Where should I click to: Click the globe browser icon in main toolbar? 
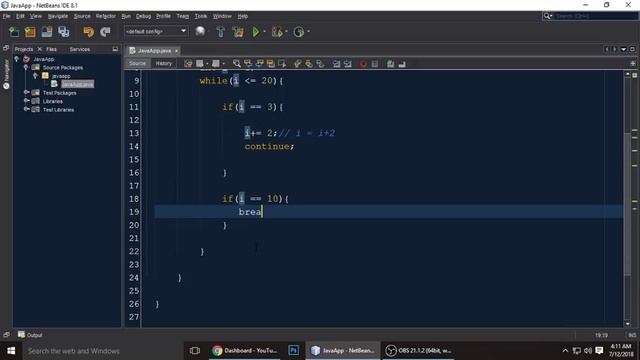(x=200, y=31)
